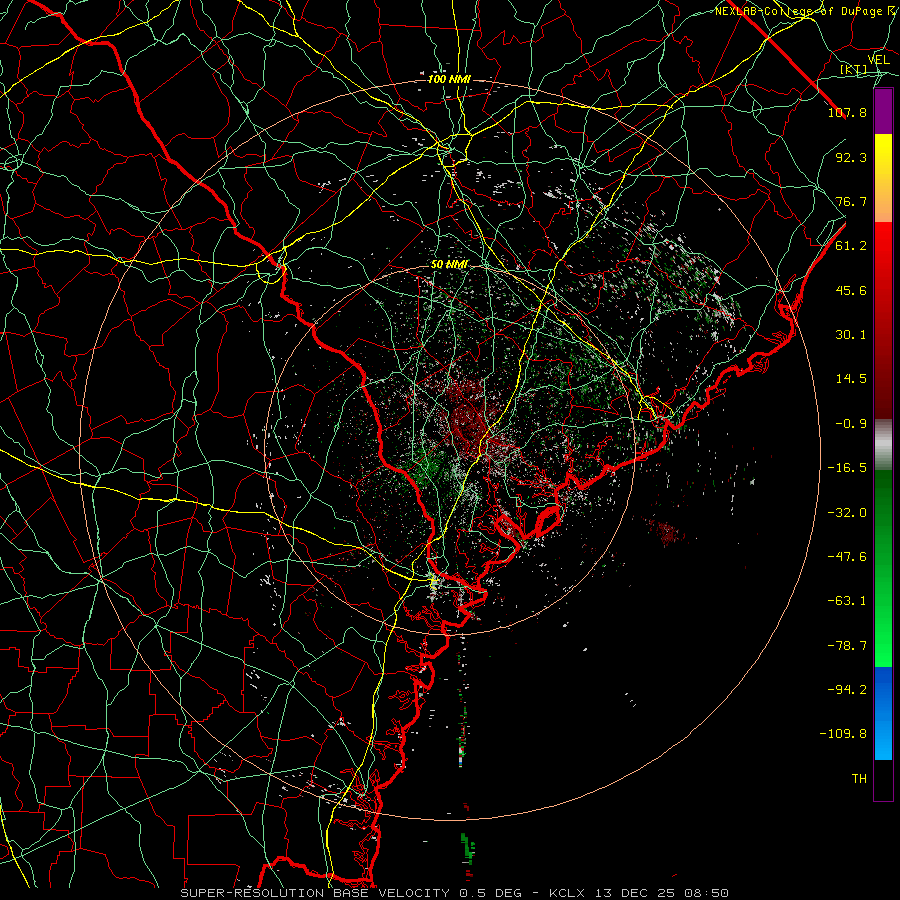Select the -109.8 legend value
This screenshot has height=900, width=900.
point(843,734)
